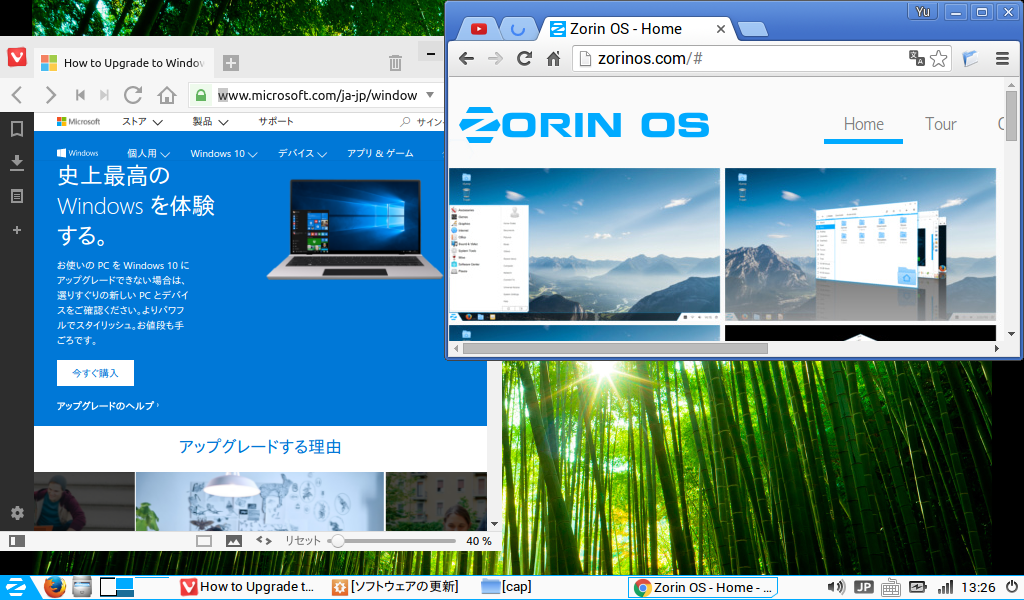Open page actions in the Vivaldi status bar

click(264, 541)
